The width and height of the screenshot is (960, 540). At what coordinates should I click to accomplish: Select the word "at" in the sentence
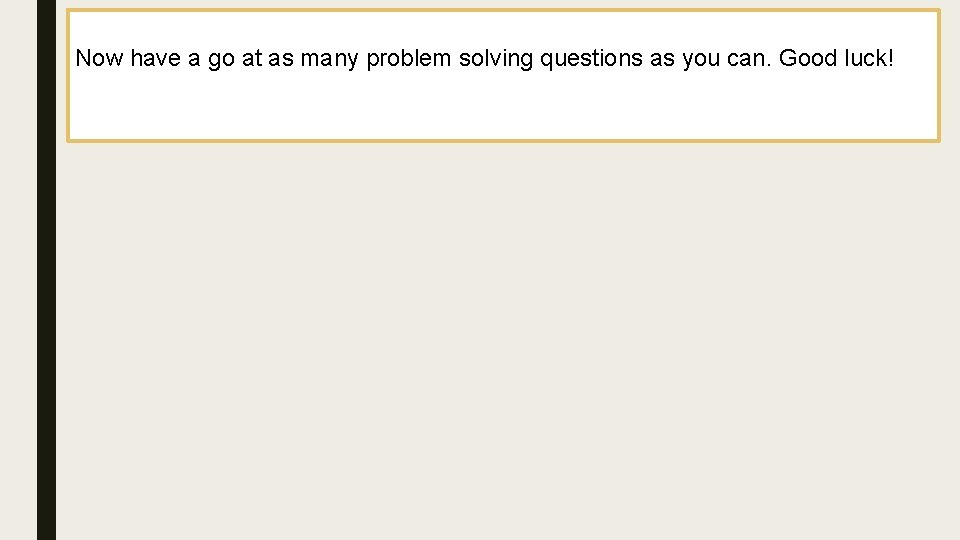pos(252,58)
